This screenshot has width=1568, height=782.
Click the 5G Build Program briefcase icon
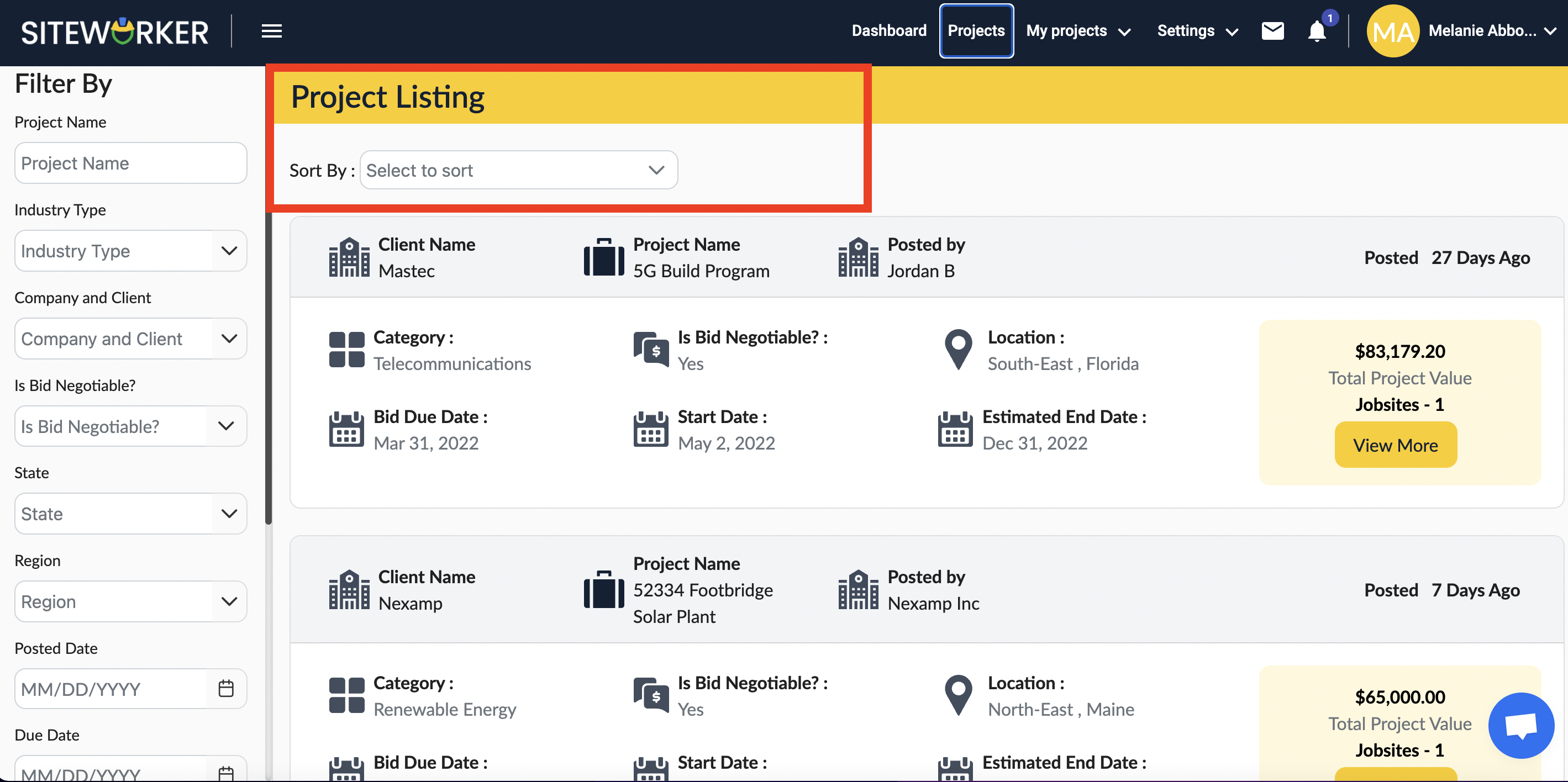pos(604,257)
